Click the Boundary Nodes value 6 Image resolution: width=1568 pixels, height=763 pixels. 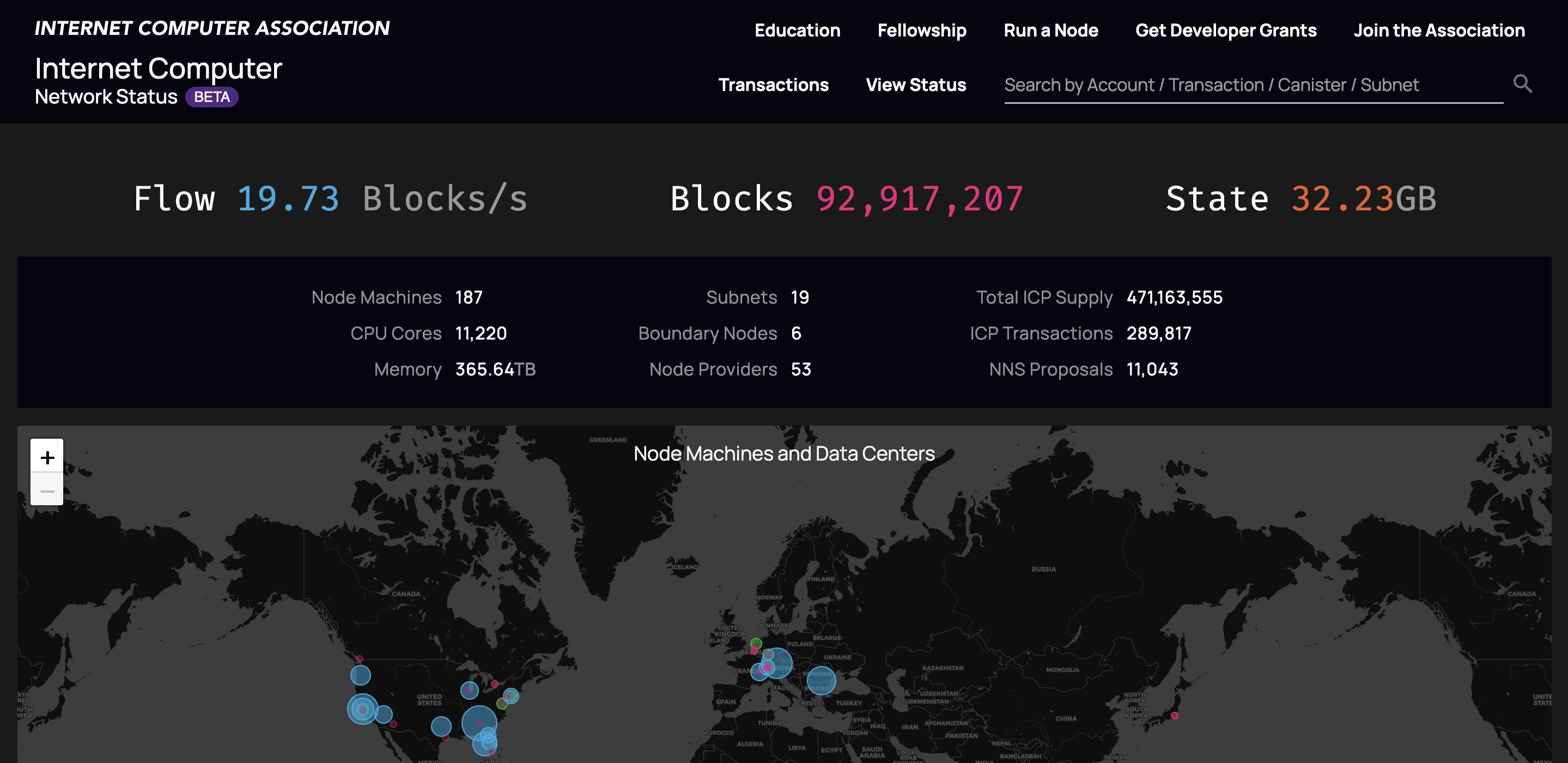tap(795, 333)
